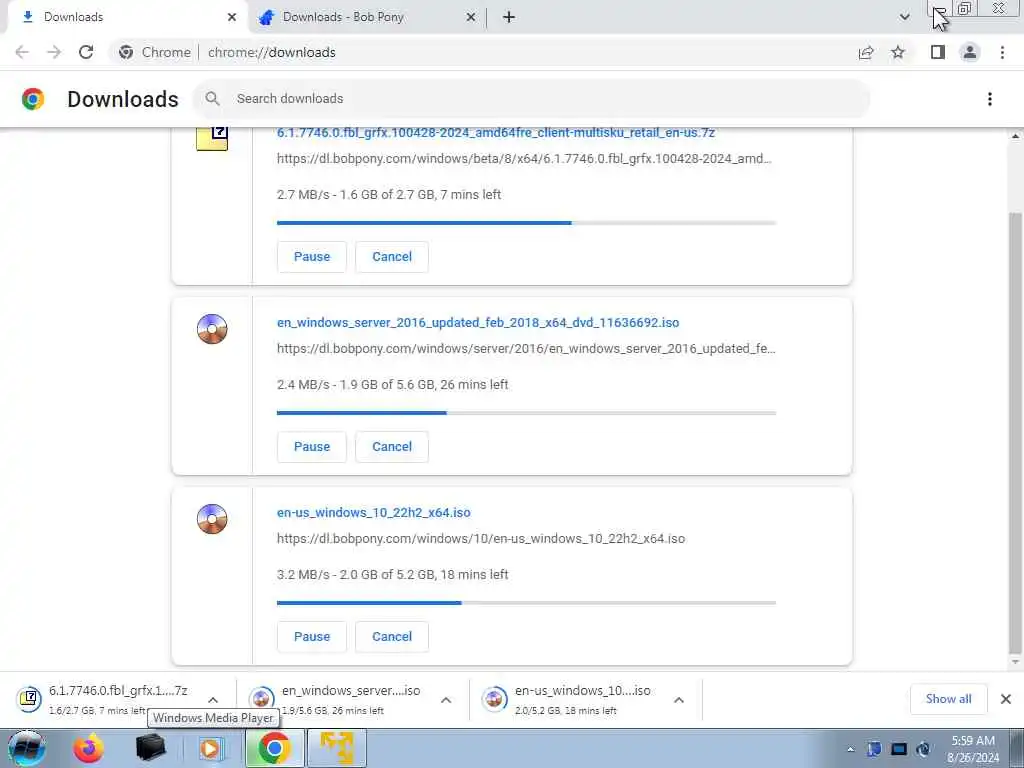Focus the Search downloads field

tap(531, 99)
